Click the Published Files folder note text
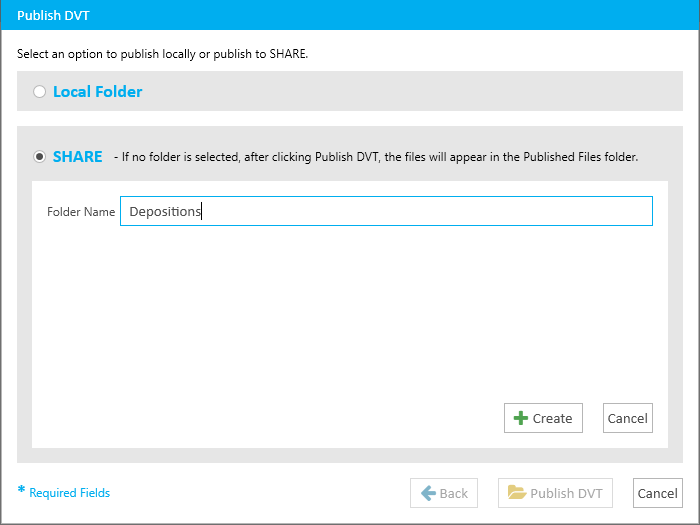The width and height of the screenshot is (700, 525). click(376, 157)
